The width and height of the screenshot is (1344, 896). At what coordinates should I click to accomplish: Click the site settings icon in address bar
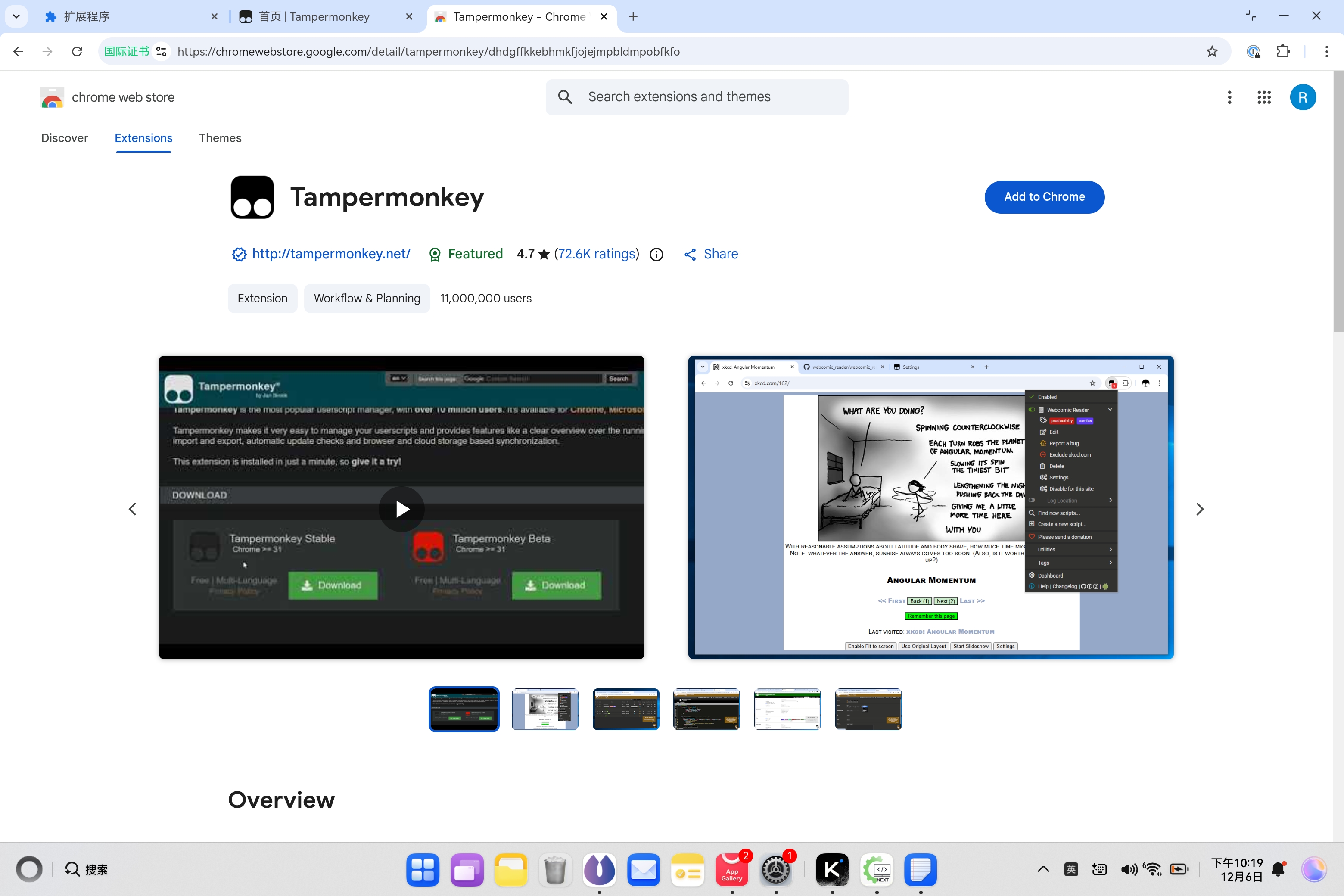click(162, 51)
